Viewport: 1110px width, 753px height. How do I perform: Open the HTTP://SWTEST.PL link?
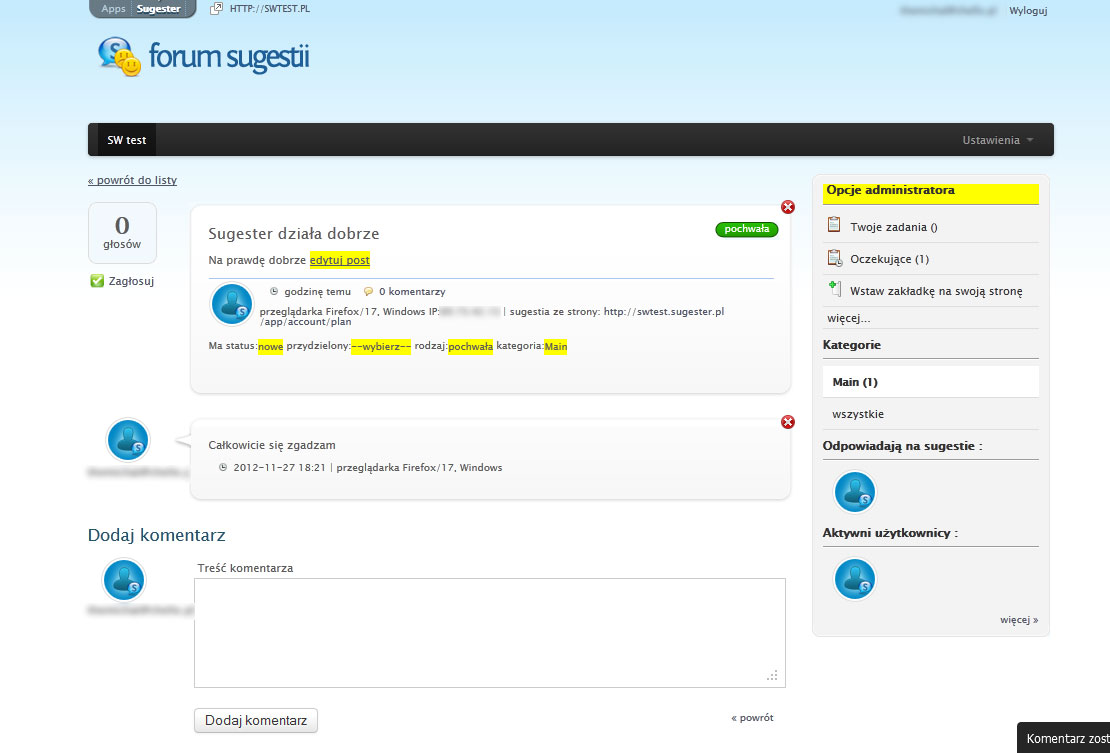coord(270,9)
